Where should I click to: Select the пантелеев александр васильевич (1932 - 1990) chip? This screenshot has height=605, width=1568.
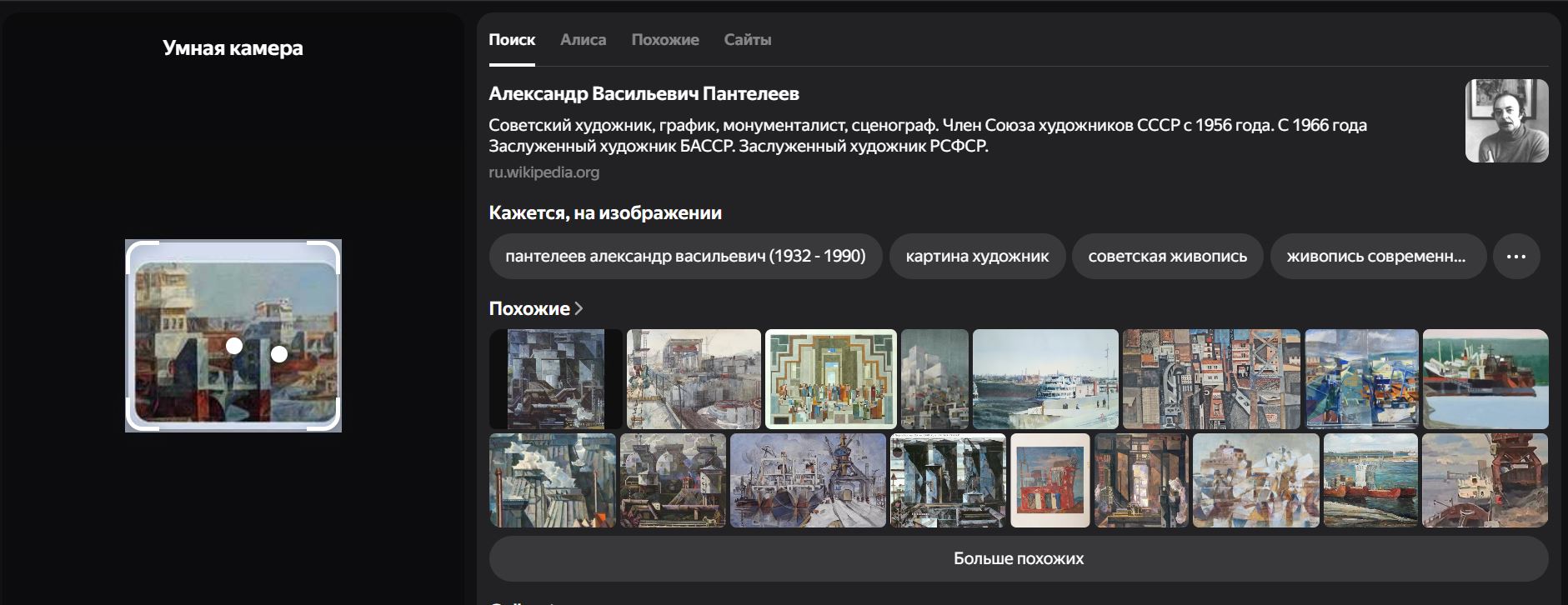pyautogui.click(x=685, y=257)
